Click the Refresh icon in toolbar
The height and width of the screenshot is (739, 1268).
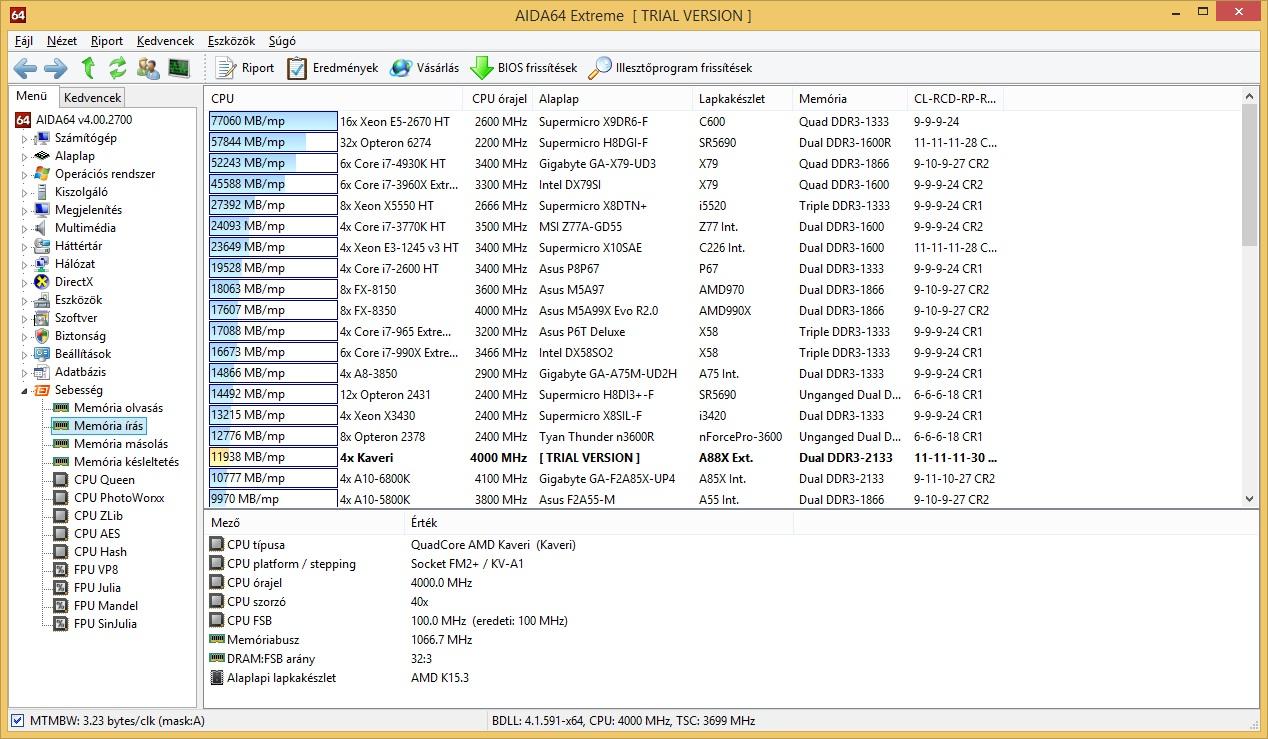coord(118,68)
